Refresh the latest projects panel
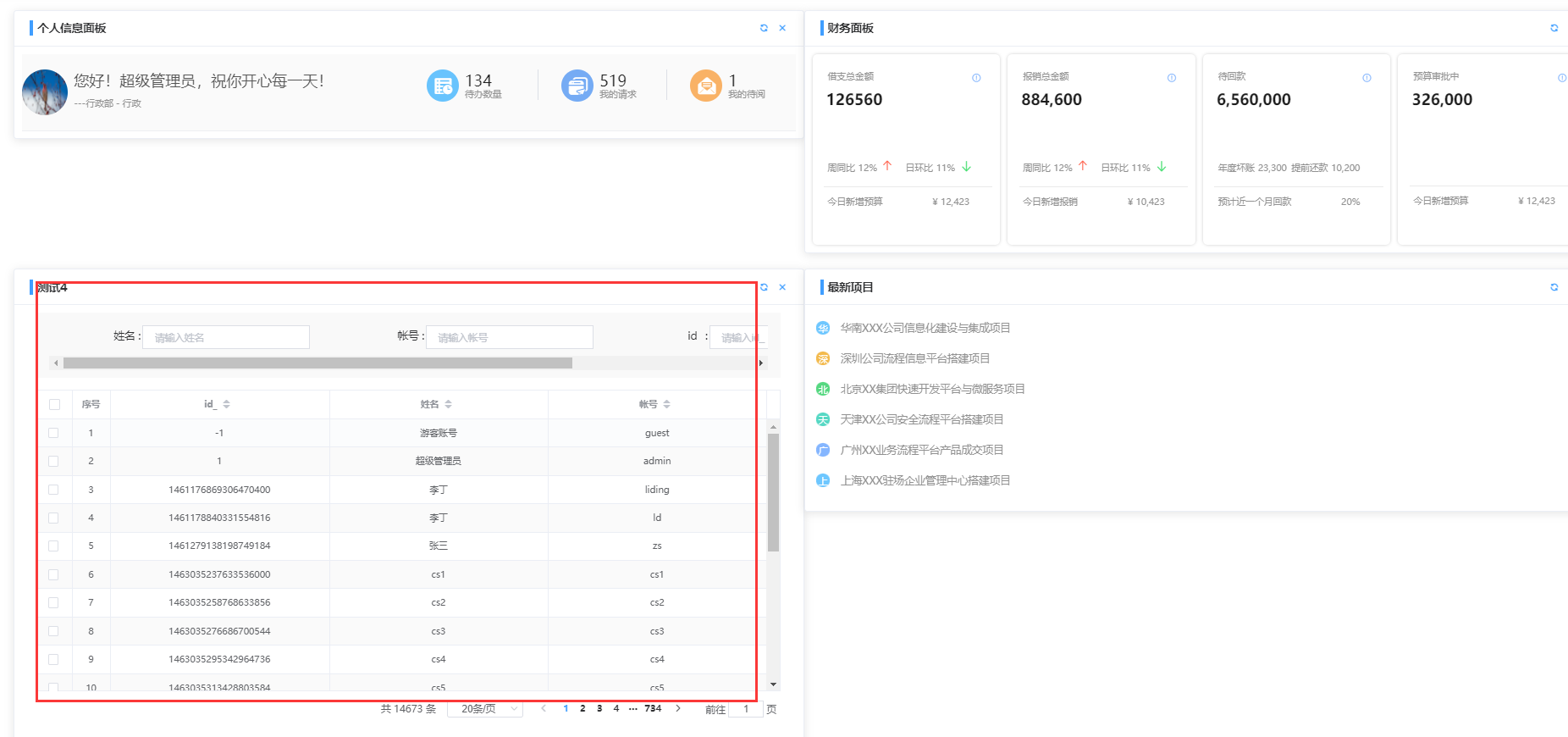Viewport: 1568px width, 737px height. tap(1554, 287)
